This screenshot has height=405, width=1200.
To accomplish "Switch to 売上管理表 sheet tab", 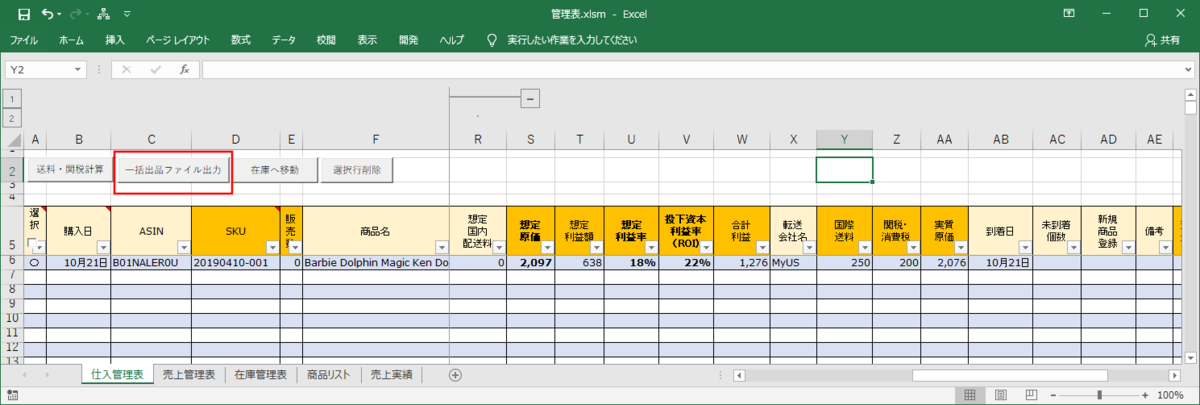I will (x=189, y=375).
